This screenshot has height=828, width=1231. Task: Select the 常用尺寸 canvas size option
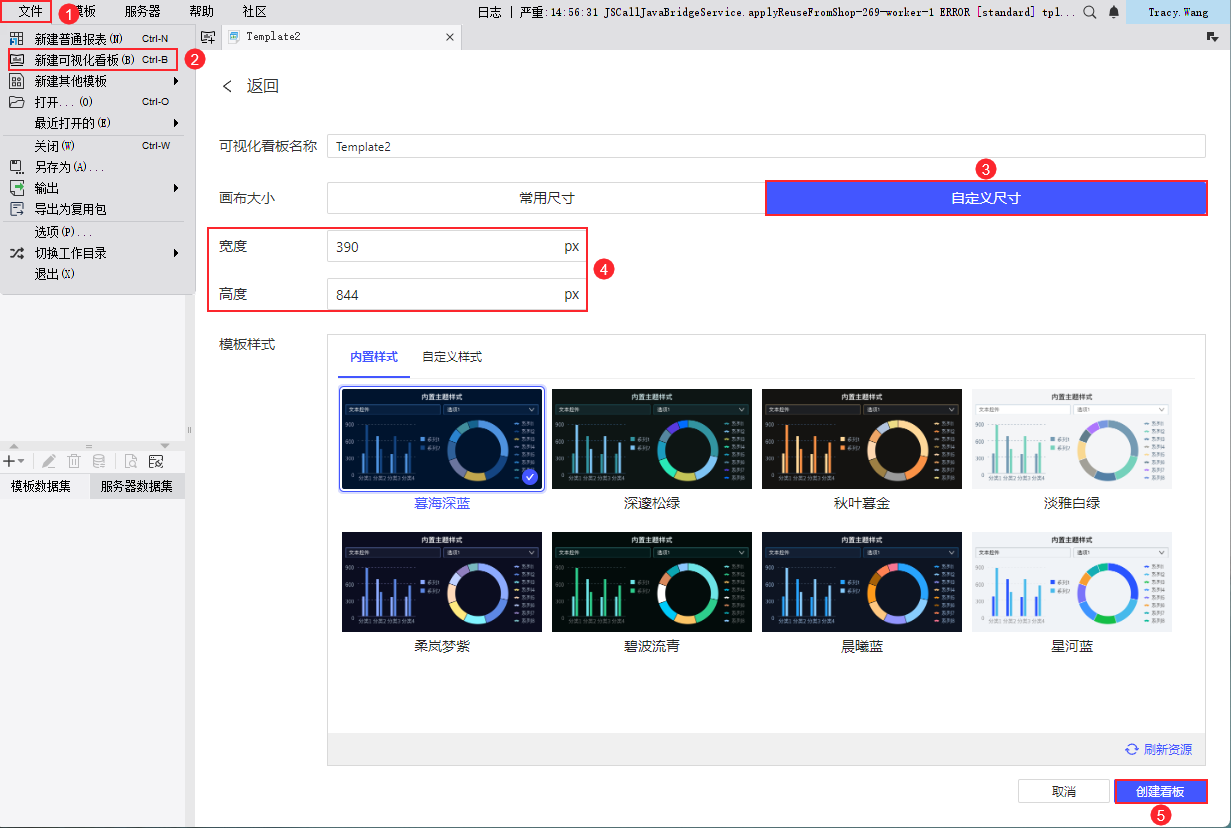(546, 198)
